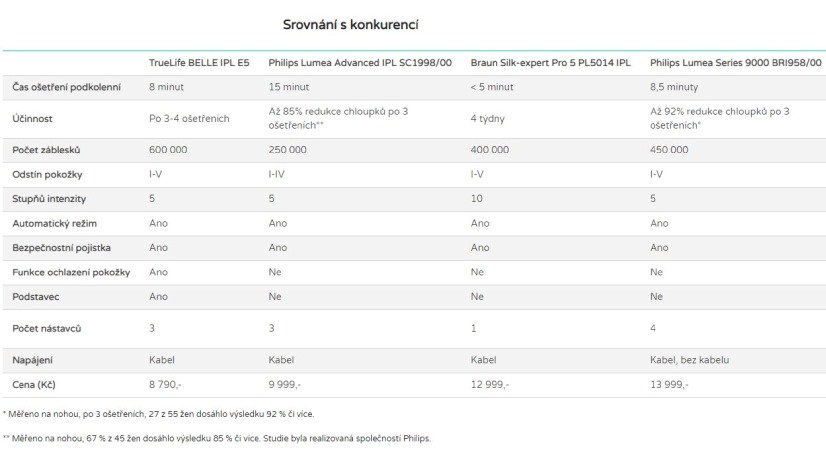Click the 'Automatický režim' row label
The height and width of the screenshot is (469, 826).
54,222
